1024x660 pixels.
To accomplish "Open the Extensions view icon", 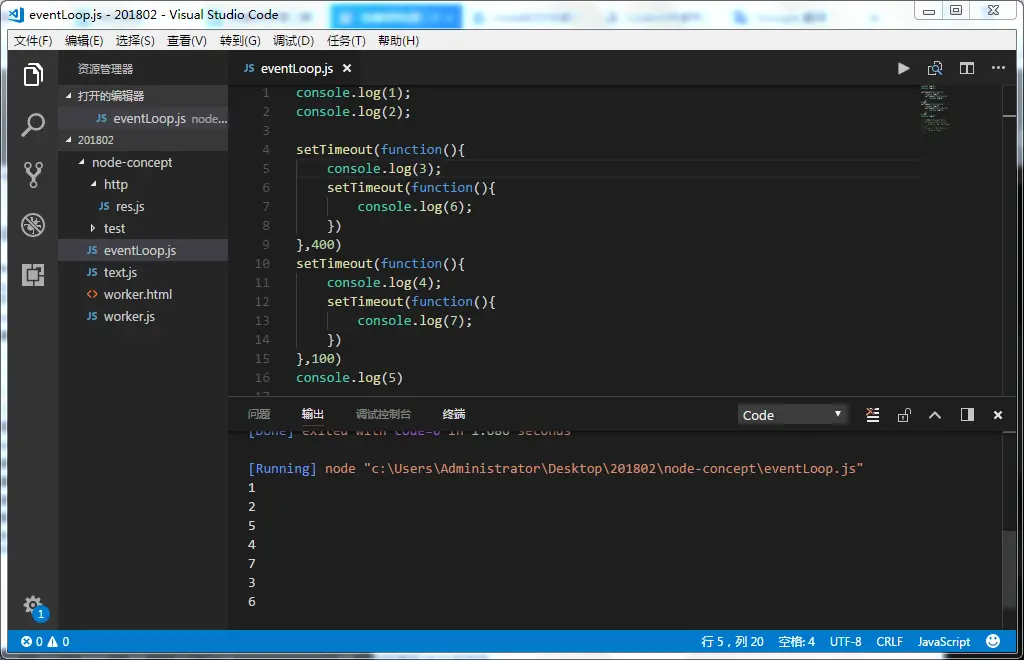I will pyautogui.click(x=33, y=275).
